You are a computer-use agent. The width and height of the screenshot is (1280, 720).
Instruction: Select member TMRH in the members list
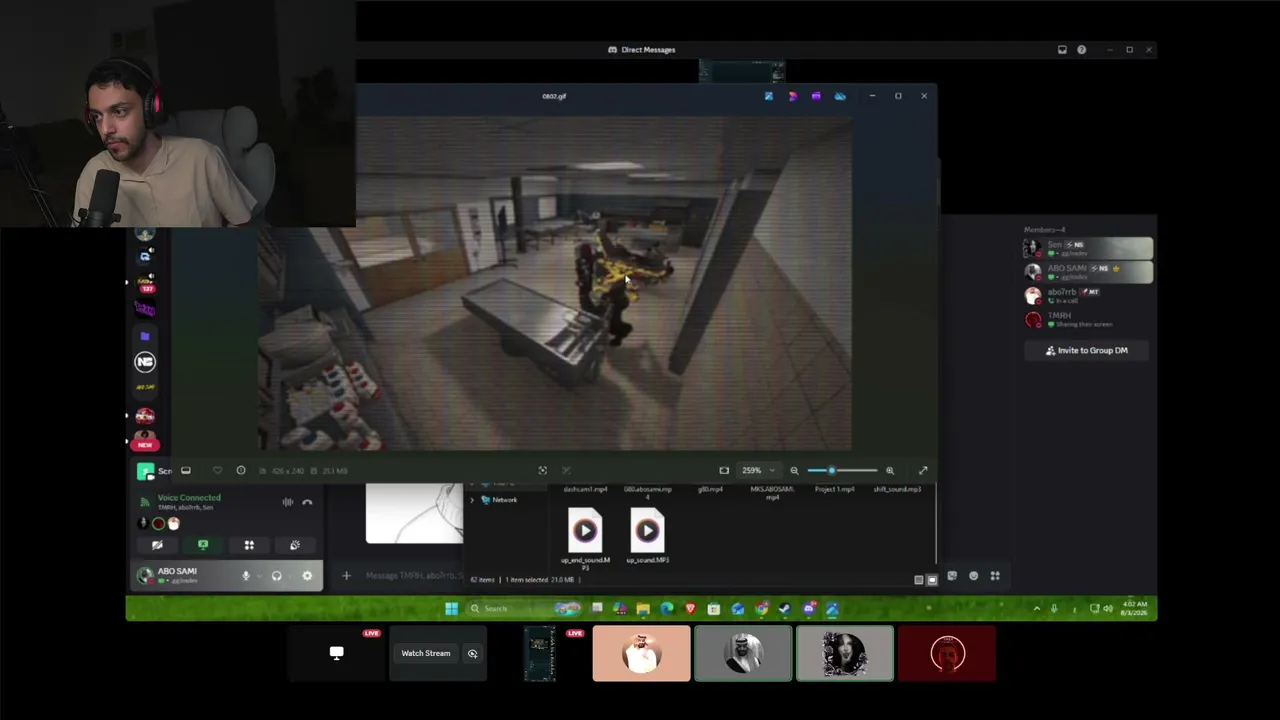[x=1088, y=319]
